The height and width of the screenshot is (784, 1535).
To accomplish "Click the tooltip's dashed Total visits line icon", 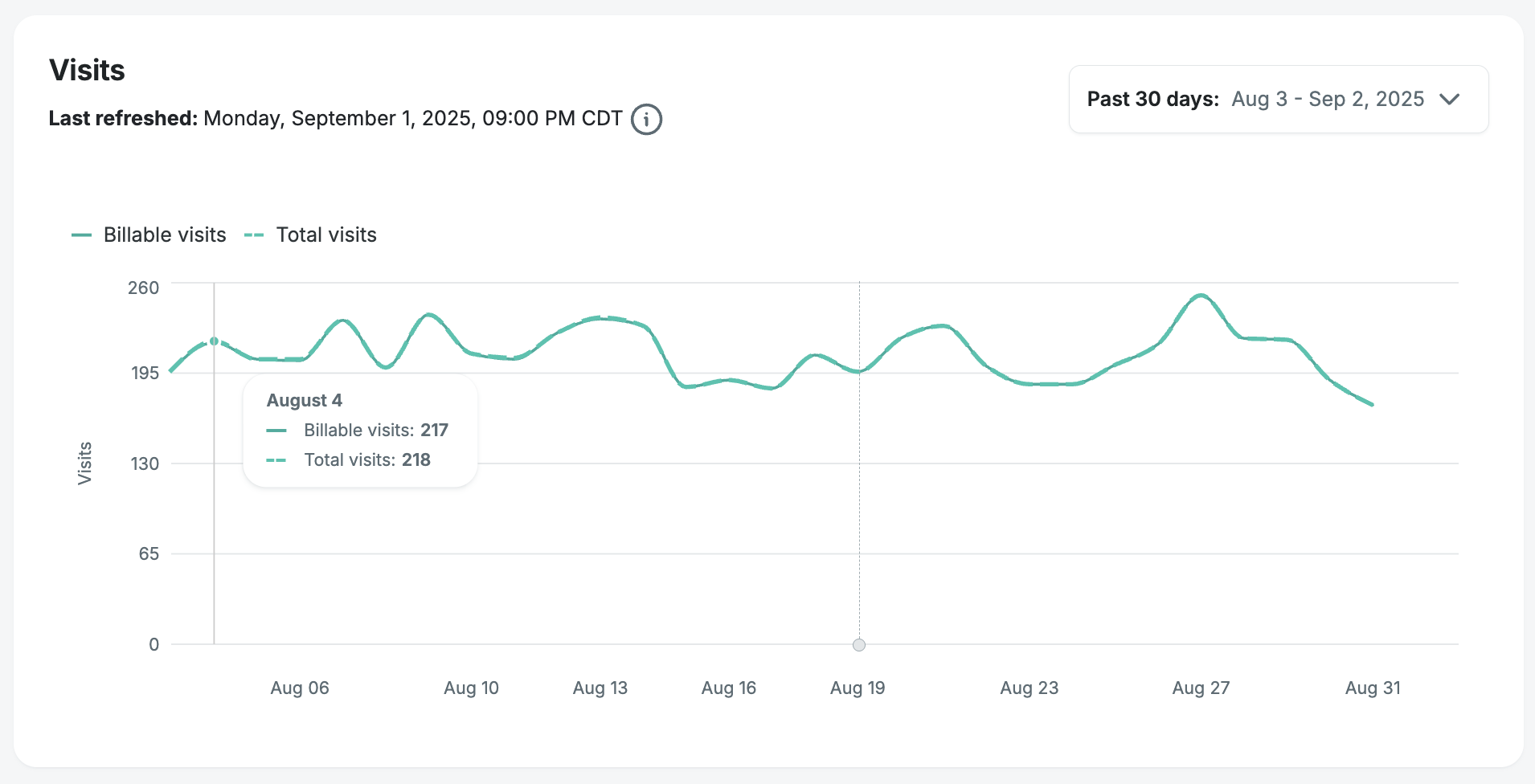I will point(276,460).
